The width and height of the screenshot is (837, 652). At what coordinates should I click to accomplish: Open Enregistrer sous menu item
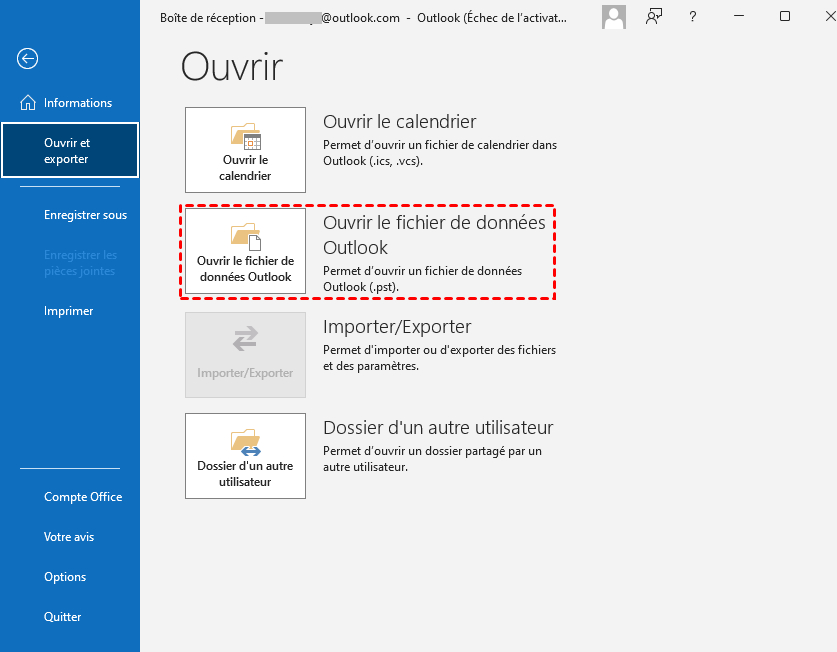point(85,215)
